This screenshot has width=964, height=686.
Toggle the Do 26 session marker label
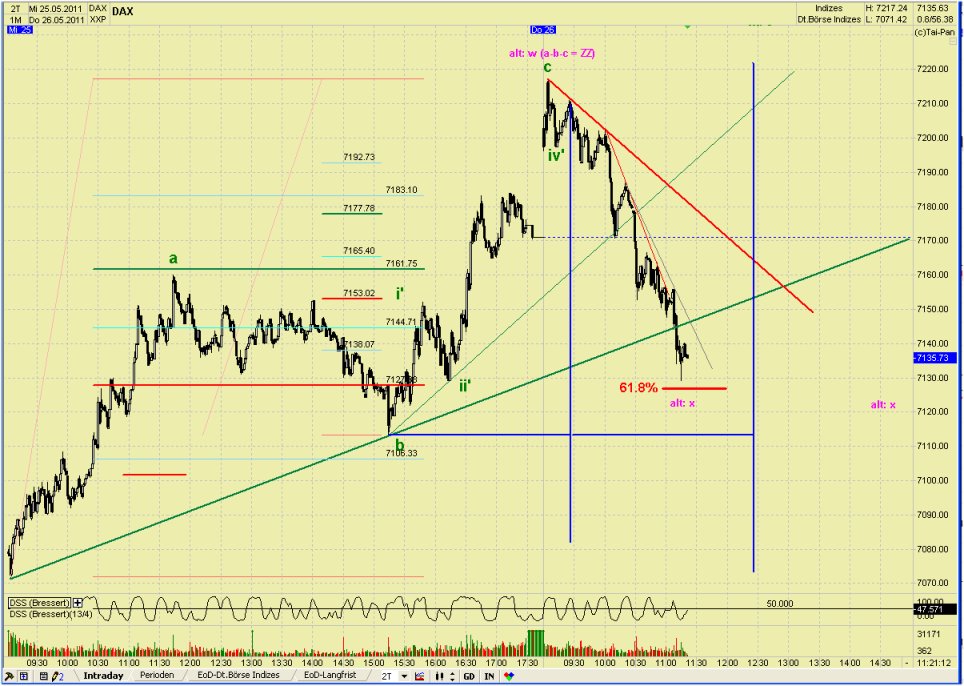pyautogui.click(x=541, y=29)
